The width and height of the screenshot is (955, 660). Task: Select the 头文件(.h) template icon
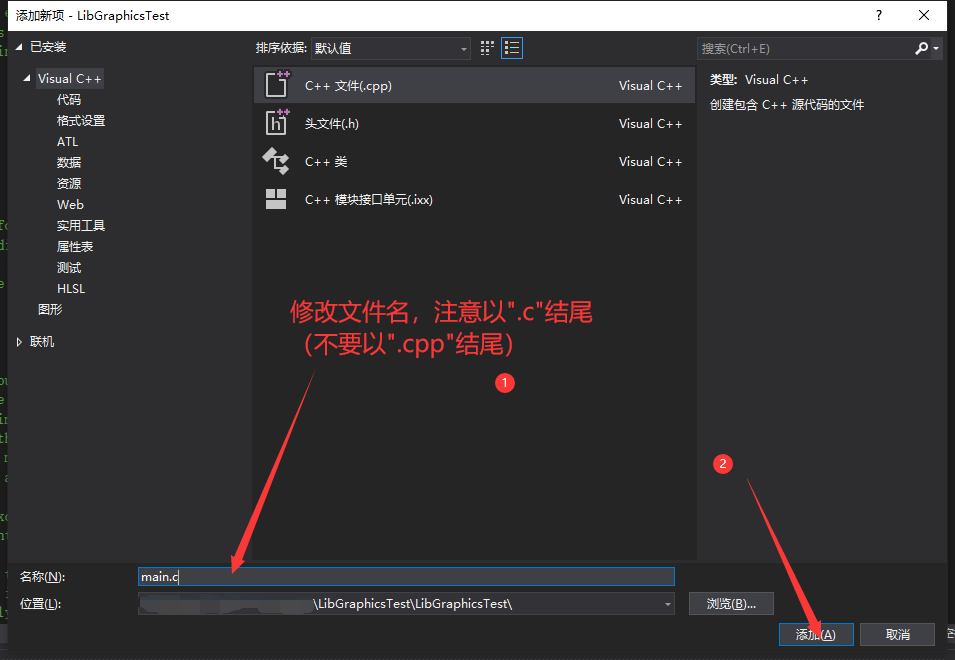[277, 123]
